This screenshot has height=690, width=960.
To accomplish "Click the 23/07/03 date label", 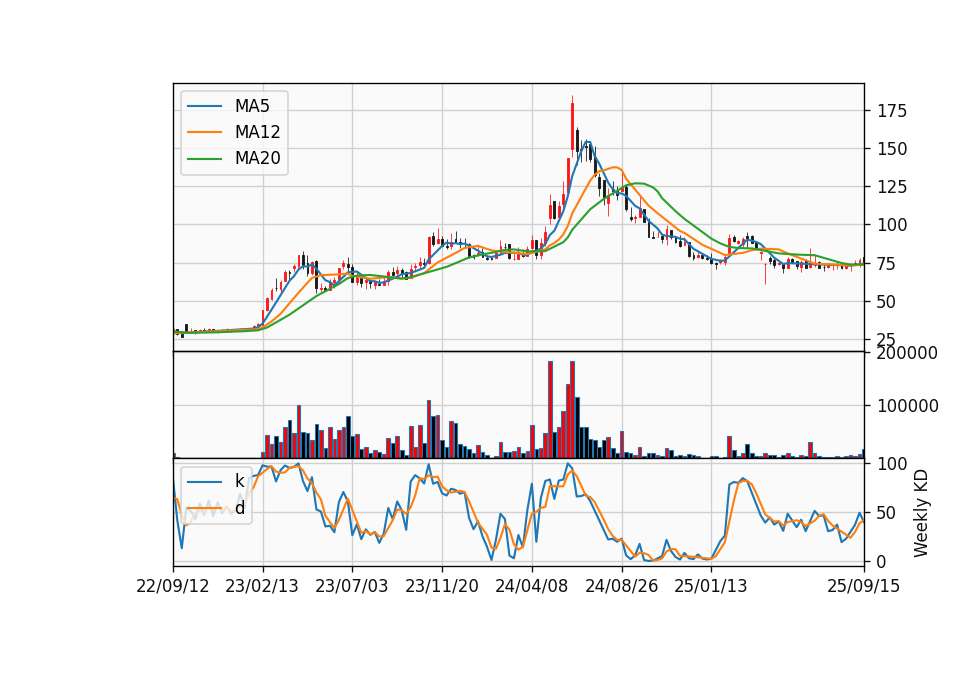I will pyautogui.click(x=351, y=586).
